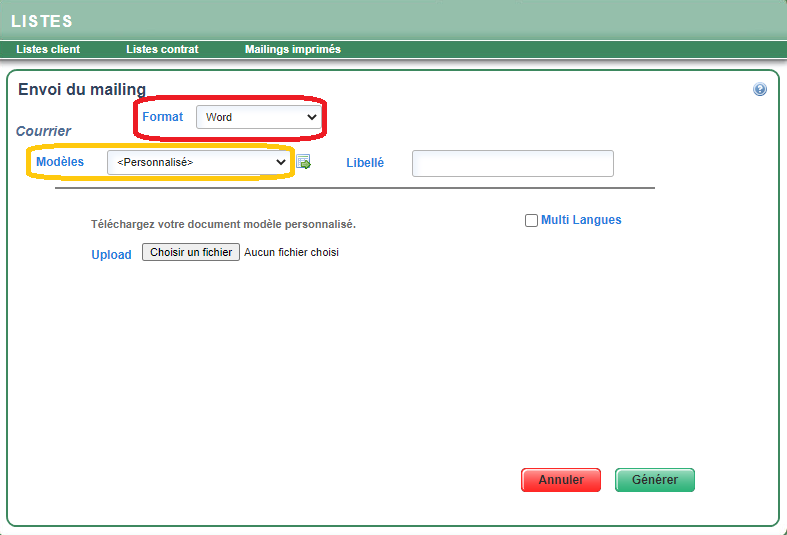
Task: Click the Envoi du mailing heading
Action: coord(82,90)
